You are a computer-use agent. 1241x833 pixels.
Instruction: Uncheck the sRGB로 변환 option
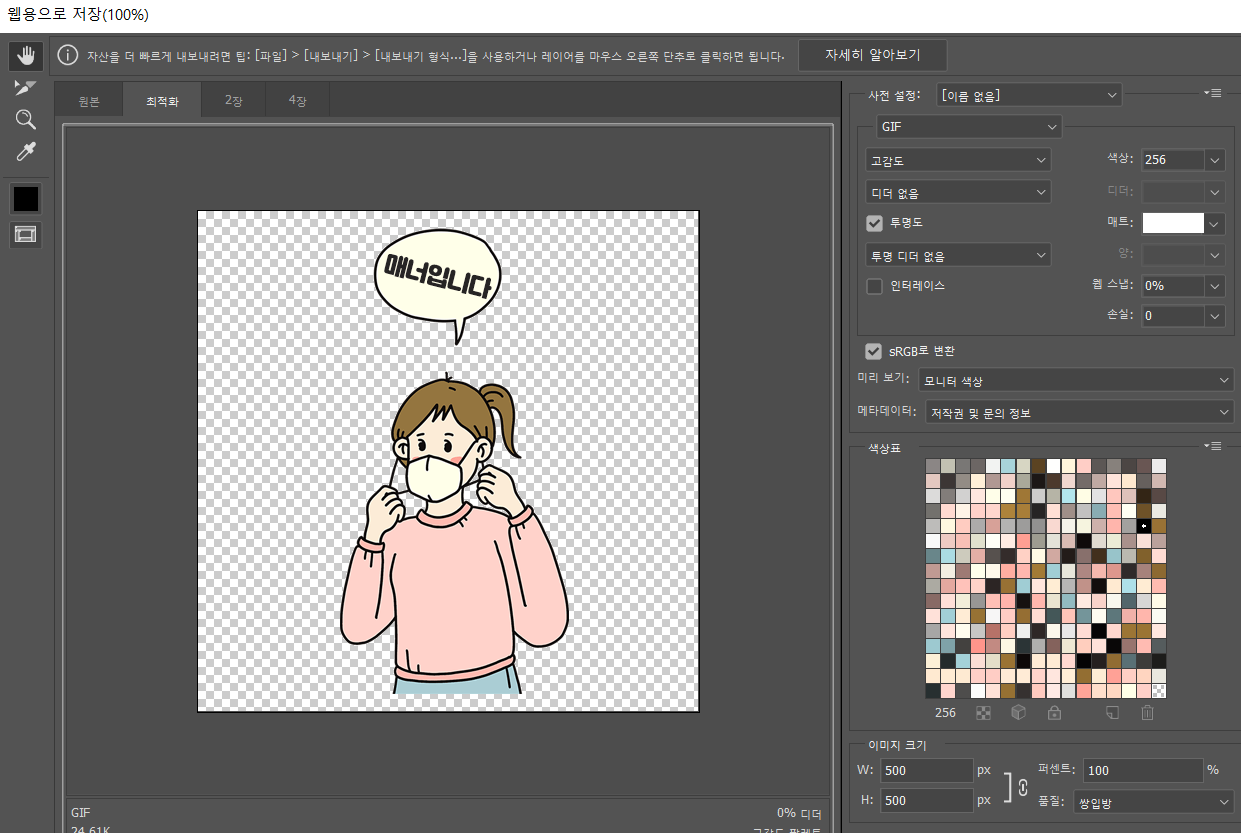pos(874,351)
